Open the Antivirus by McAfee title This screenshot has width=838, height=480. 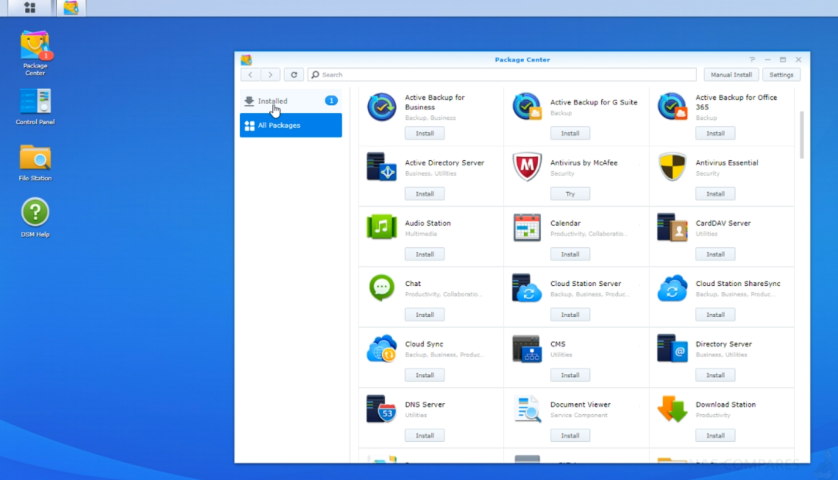tap(584, 162)
